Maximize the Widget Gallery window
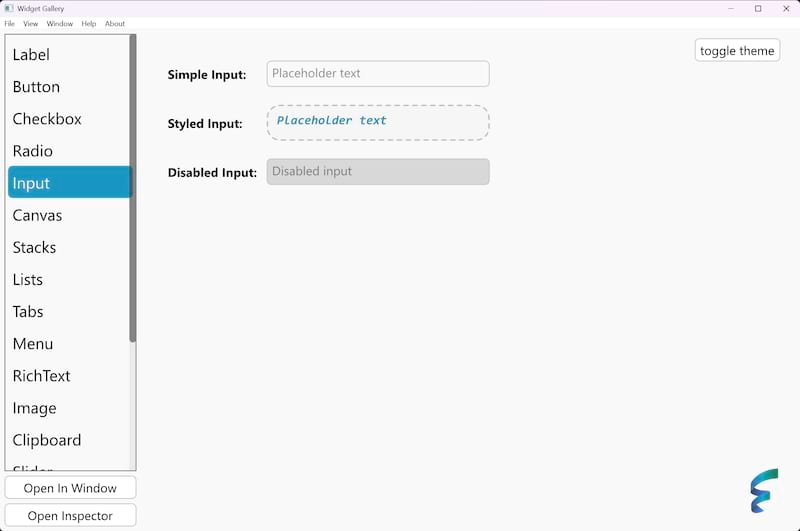Screen dimensions: 800x531 [x=757, y=9]
